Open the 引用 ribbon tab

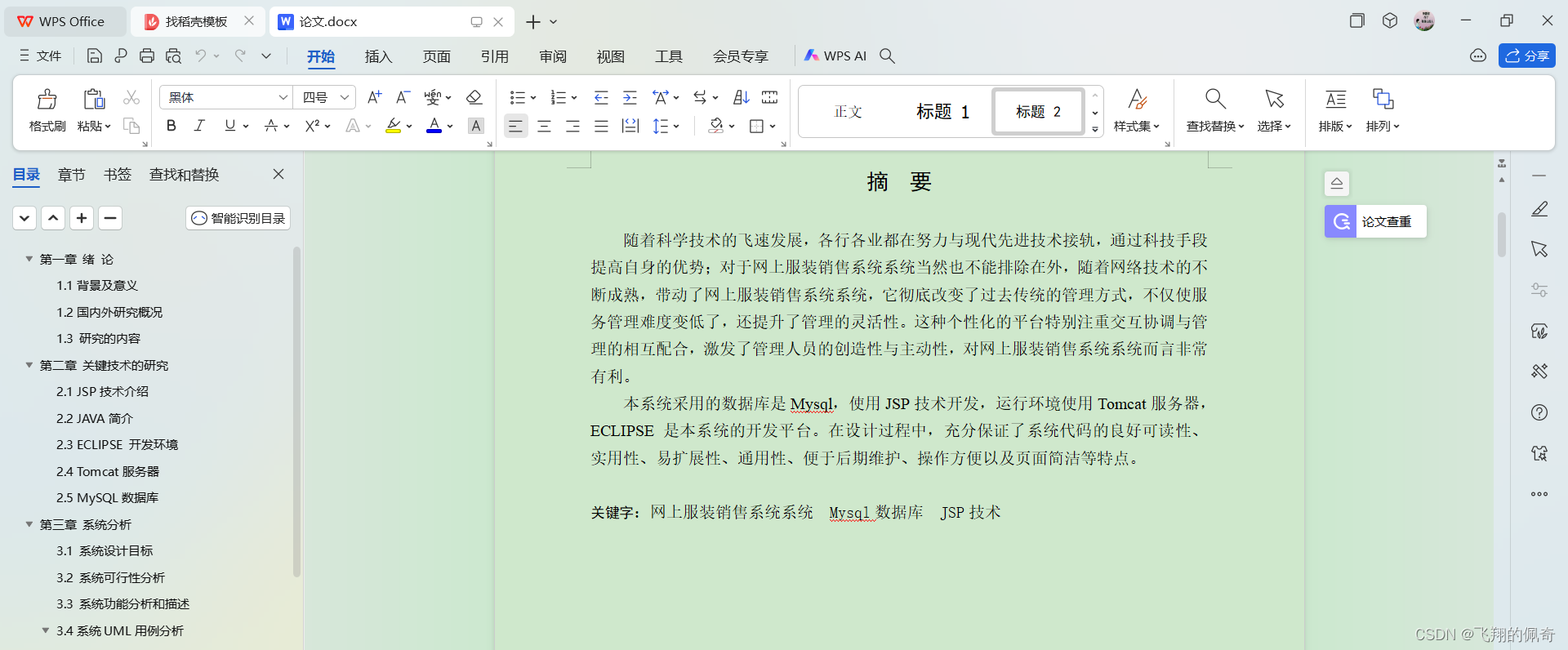pos(494,56)
